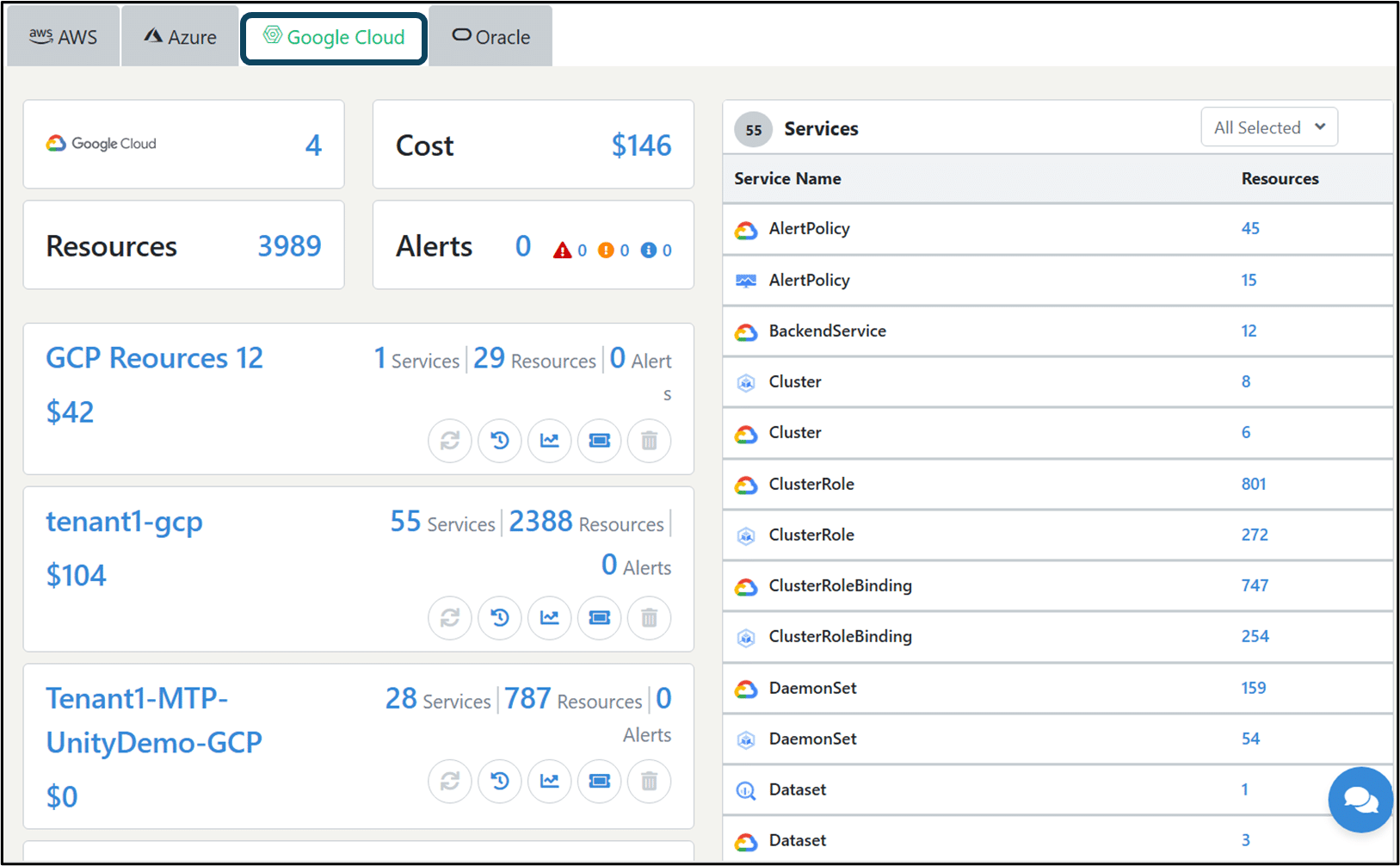Image resolution: width=1400 pixels, height=866 pixels.
Task: Switch to the Azure tab
Action: click(181, 37)
